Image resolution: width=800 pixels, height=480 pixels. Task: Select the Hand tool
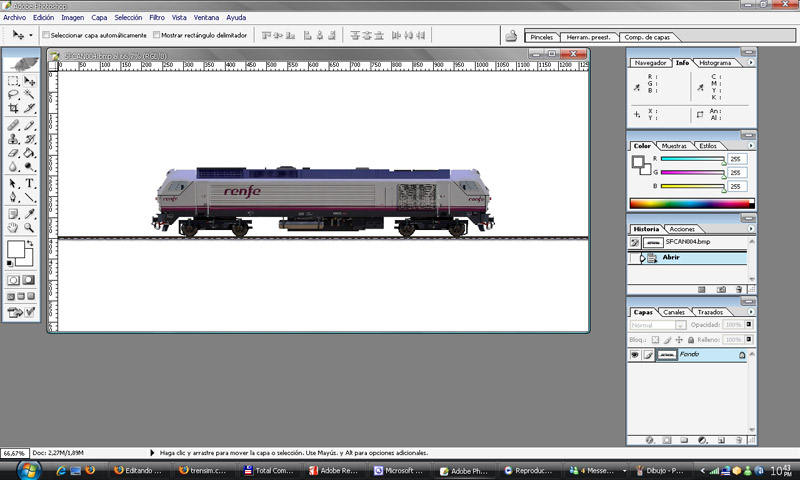13,228
